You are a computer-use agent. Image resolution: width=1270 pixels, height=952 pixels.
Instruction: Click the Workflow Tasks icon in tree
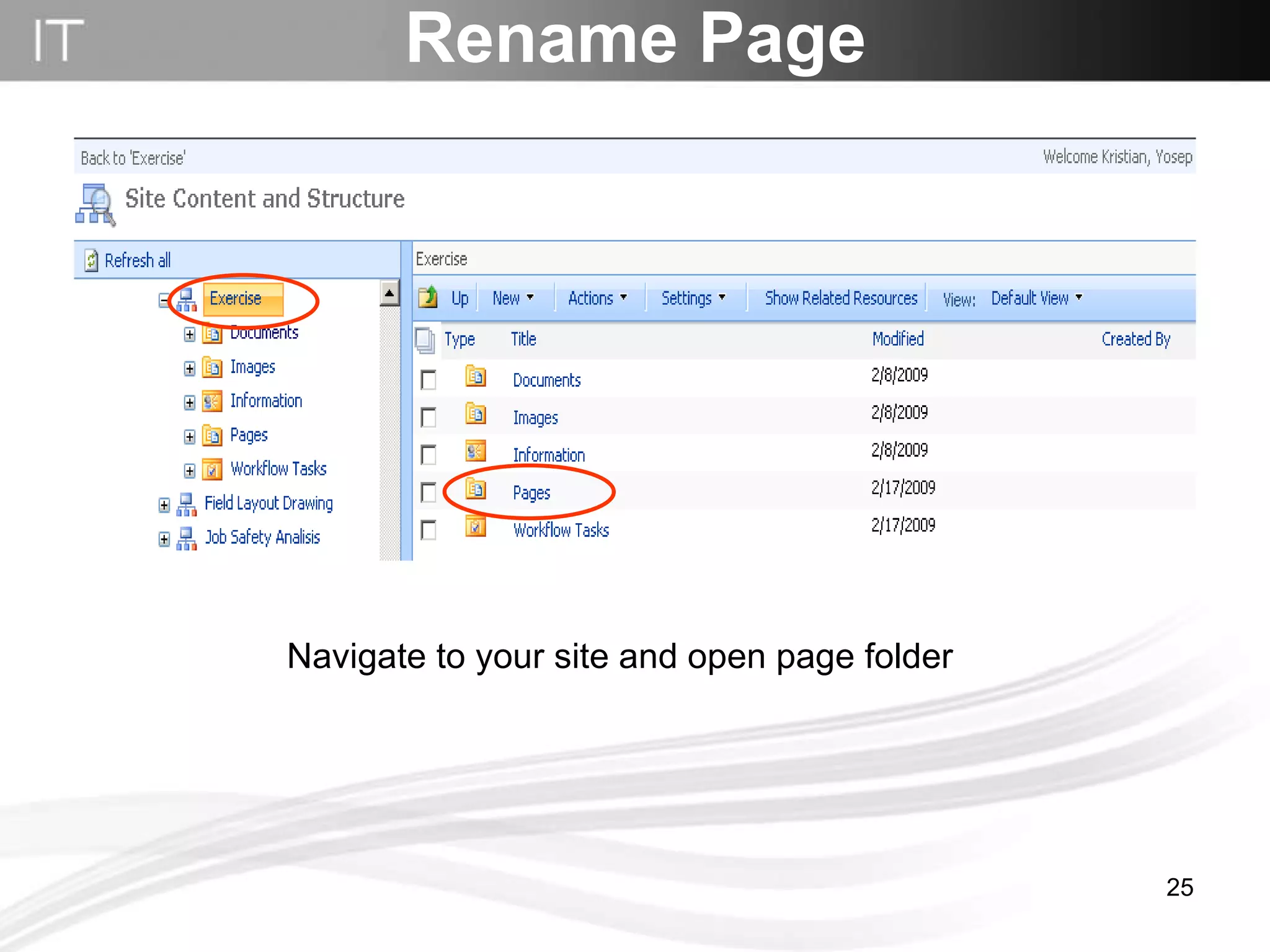(x=212, y=470)
